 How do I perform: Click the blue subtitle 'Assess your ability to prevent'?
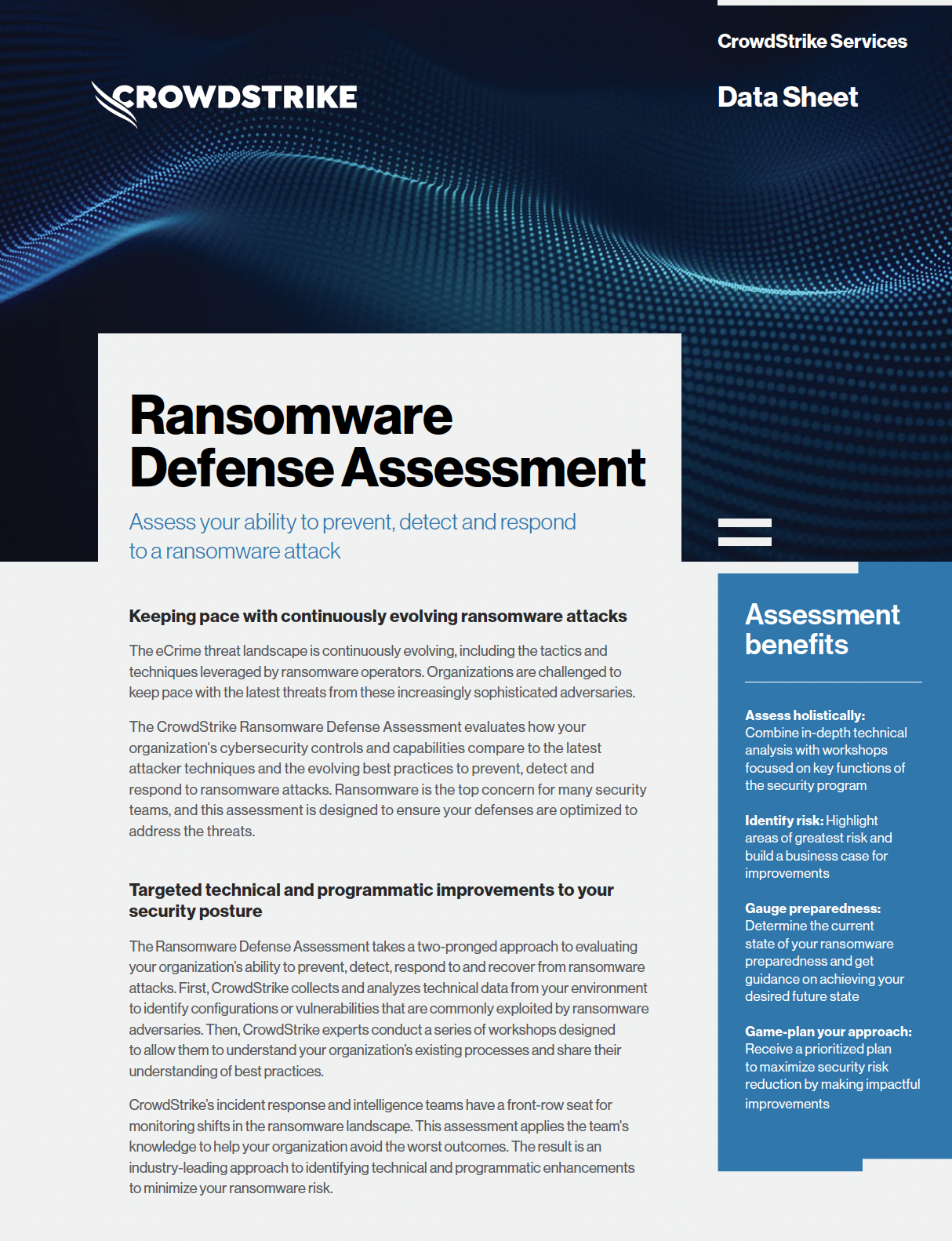[352, 537]
